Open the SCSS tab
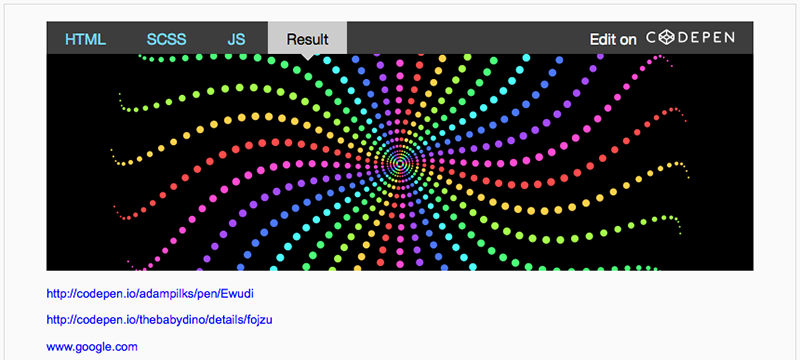Screen dimensions: 800x360 [166, 39]
